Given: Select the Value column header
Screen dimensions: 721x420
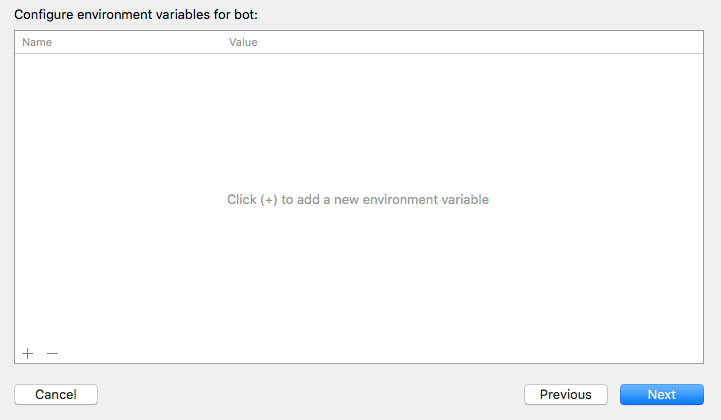Looking at the screenshot, I should tap(243, 43).
